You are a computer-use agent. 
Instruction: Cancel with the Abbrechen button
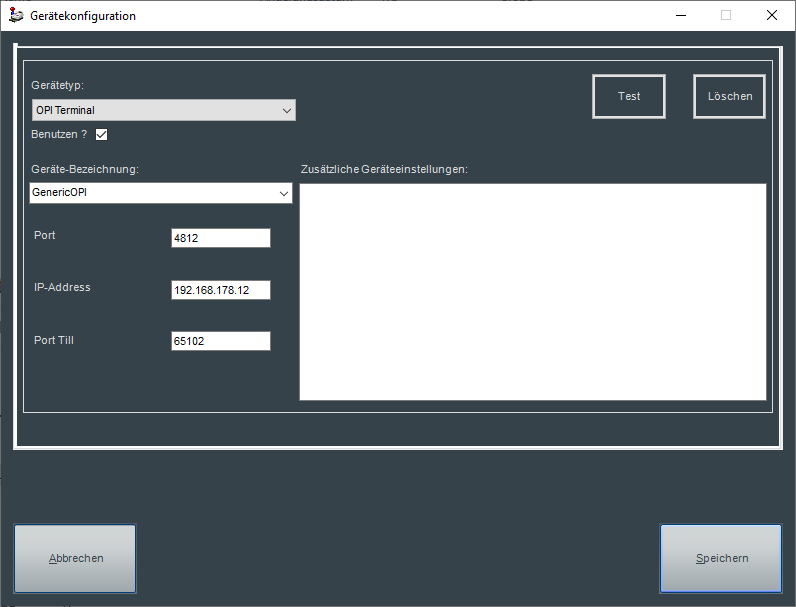tap(76, 559)
